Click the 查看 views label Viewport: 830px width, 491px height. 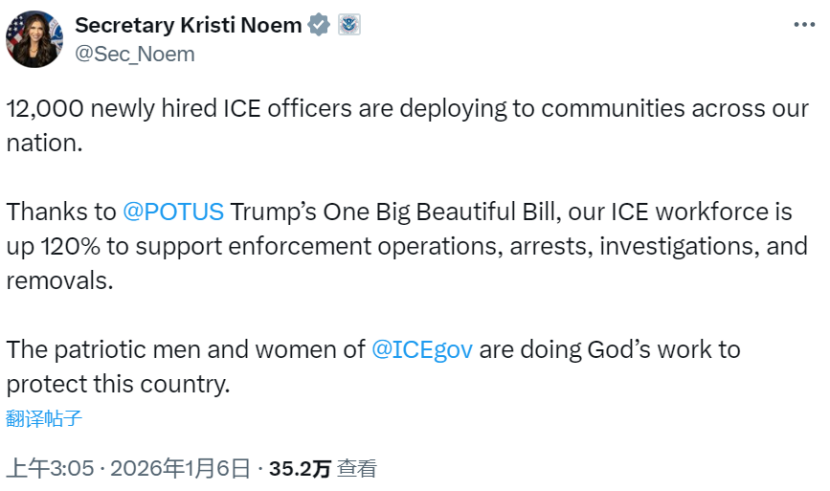(357, 467)
